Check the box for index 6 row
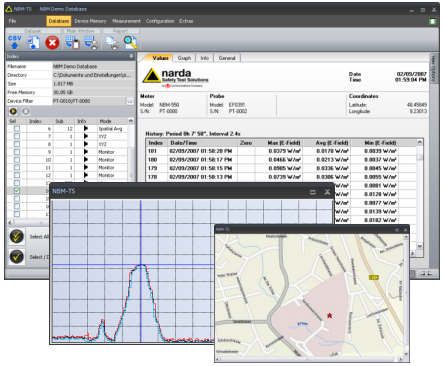The height and width of the screenshot is (366, 444). pyautogui.click(x=17, y=129)
